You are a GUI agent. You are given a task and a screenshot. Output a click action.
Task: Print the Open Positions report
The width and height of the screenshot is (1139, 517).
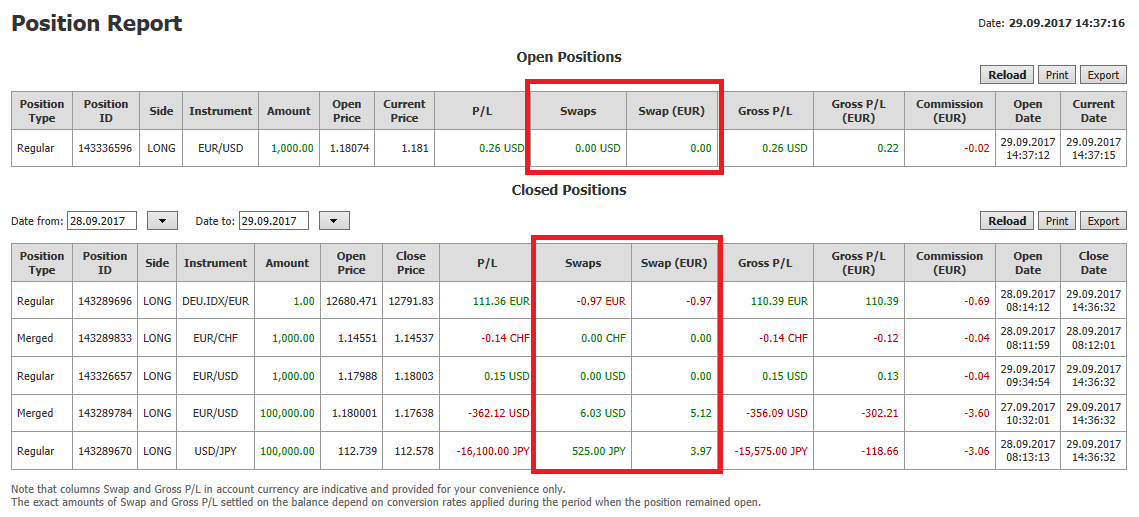click(x=1057, y=75)
